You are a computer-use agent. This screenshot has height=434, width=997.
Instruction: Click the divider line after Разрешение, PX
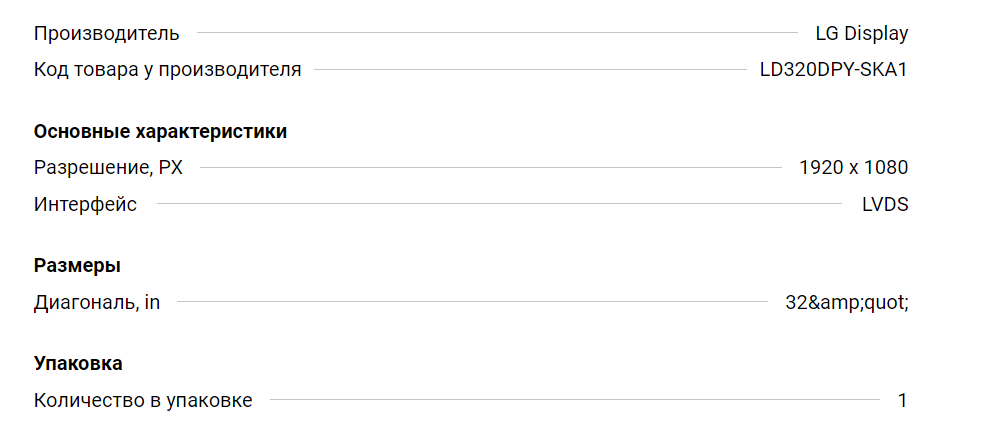pos(491,168)
